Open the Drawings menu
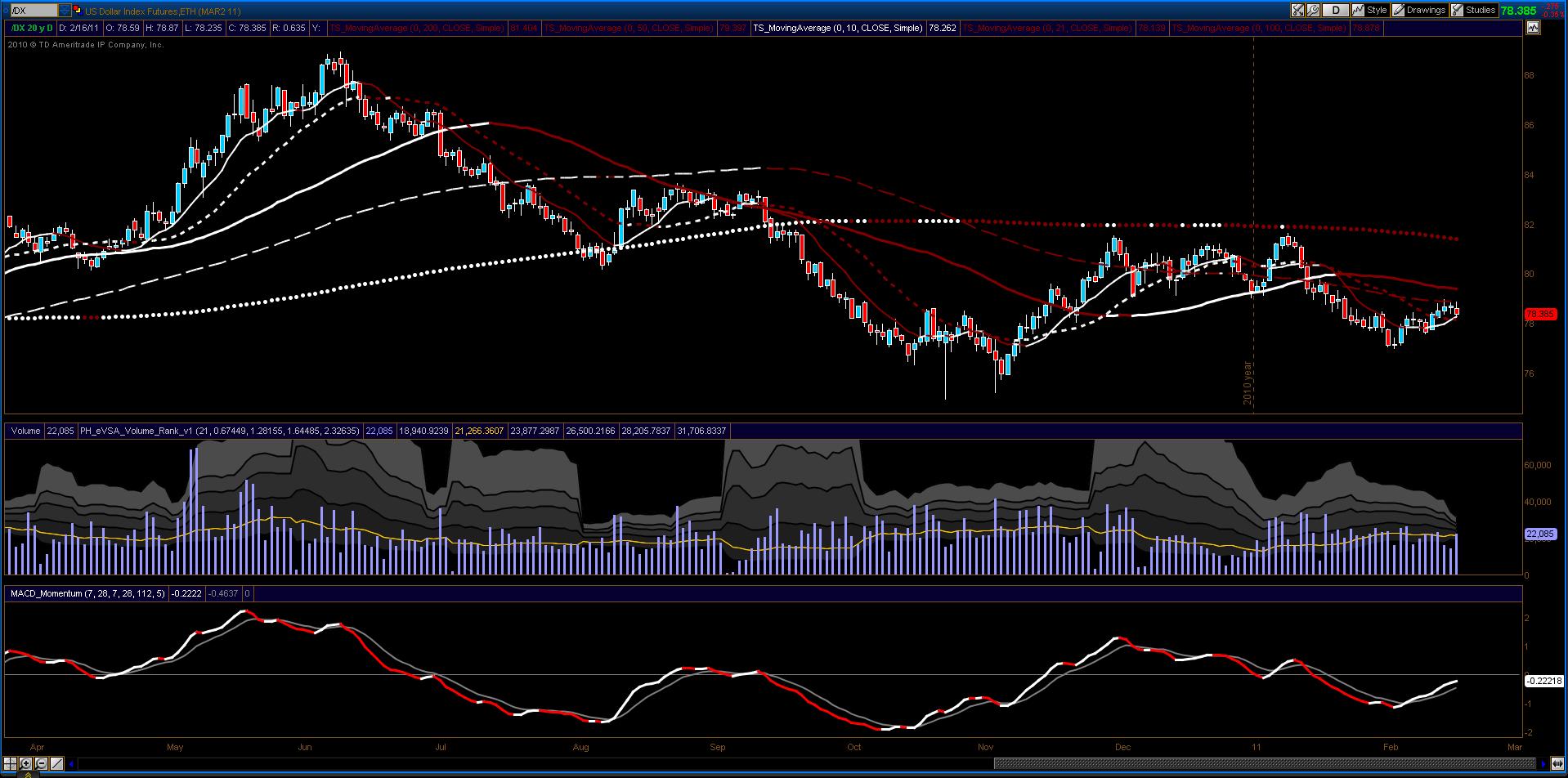 pyautogui.click(x=1419, y=11)
